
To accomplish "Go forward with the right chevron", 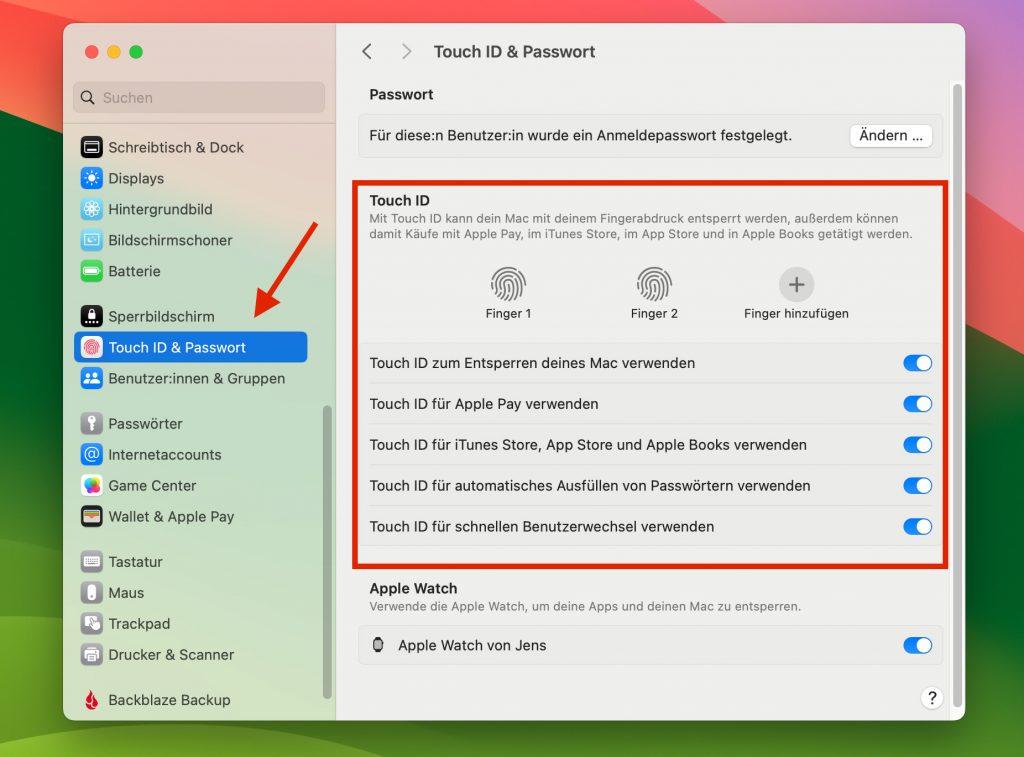I will [406, 52].
